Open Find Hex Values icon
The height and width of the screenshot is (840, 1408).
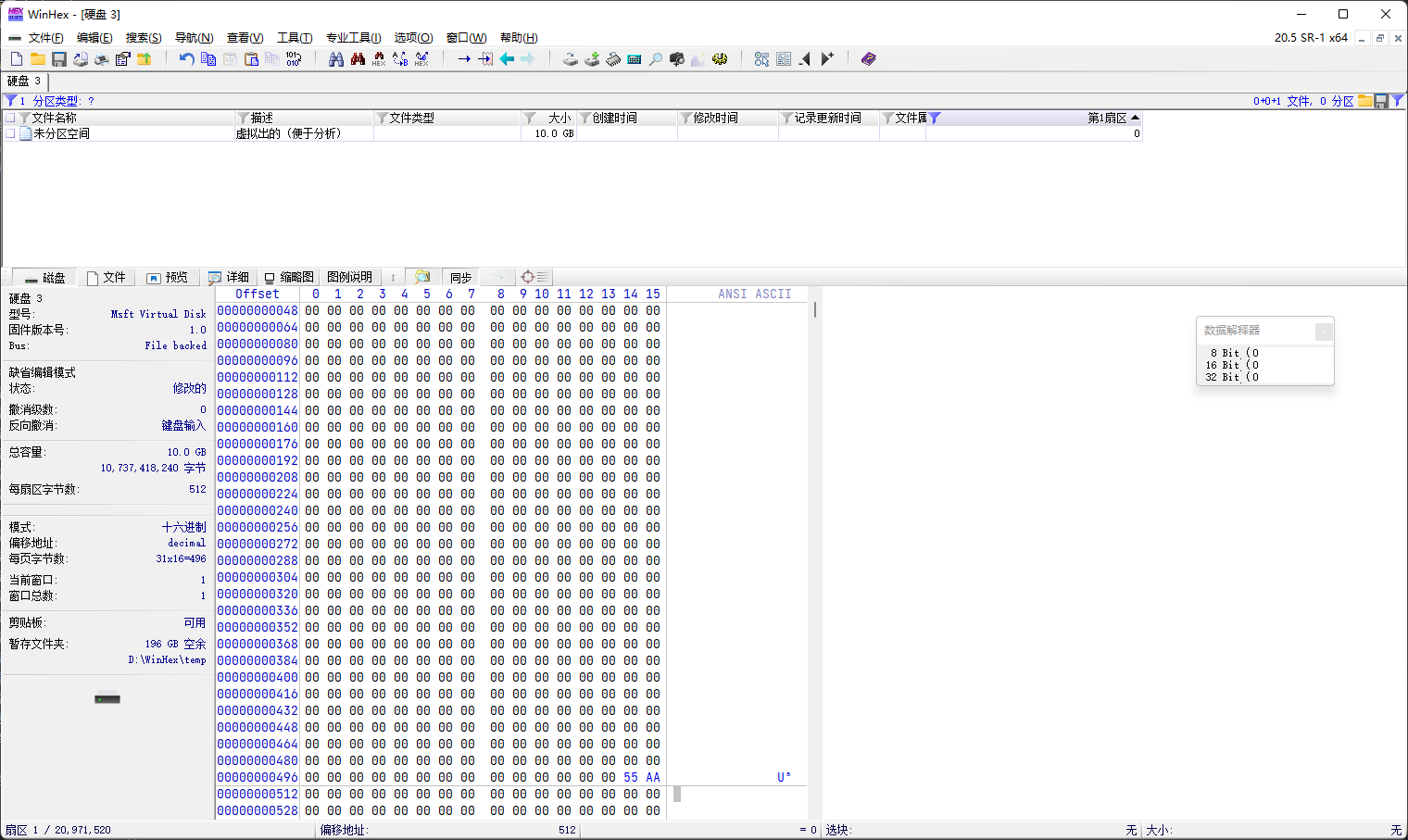379,59
